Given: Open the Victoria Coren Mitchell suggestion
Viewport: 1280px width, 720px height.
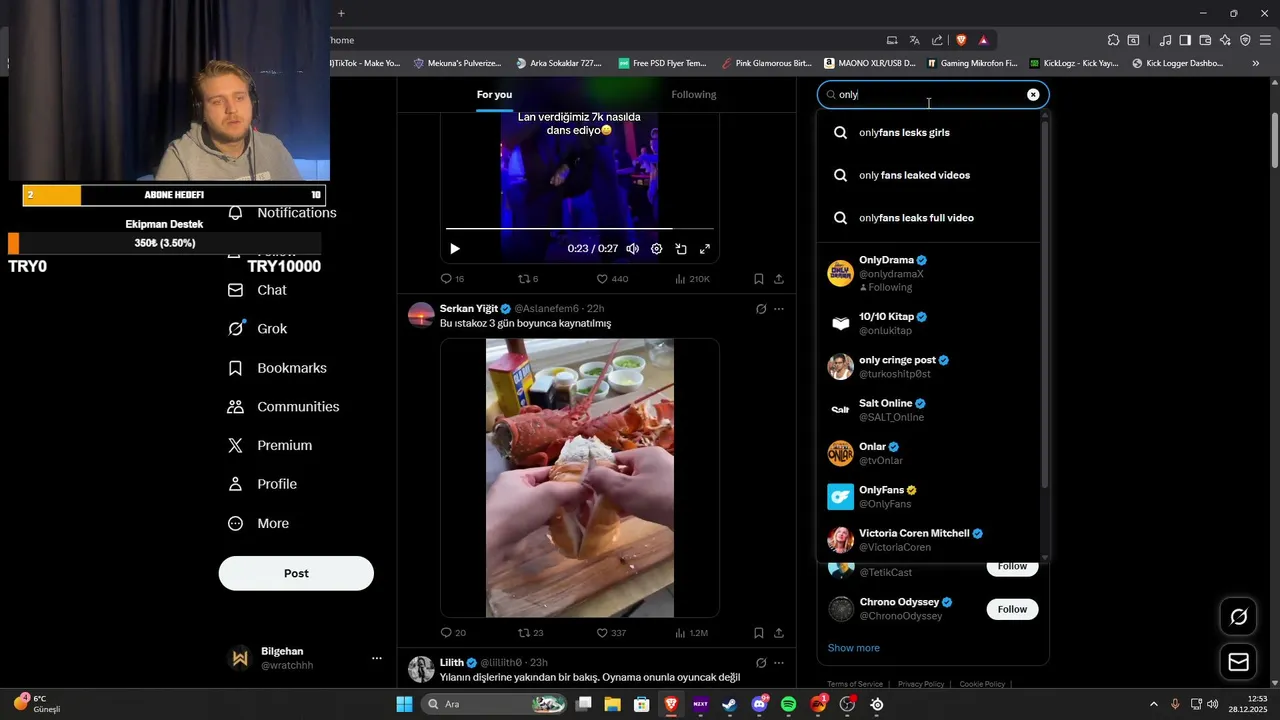Looking at the screenshot, I should tap(928, 540).
